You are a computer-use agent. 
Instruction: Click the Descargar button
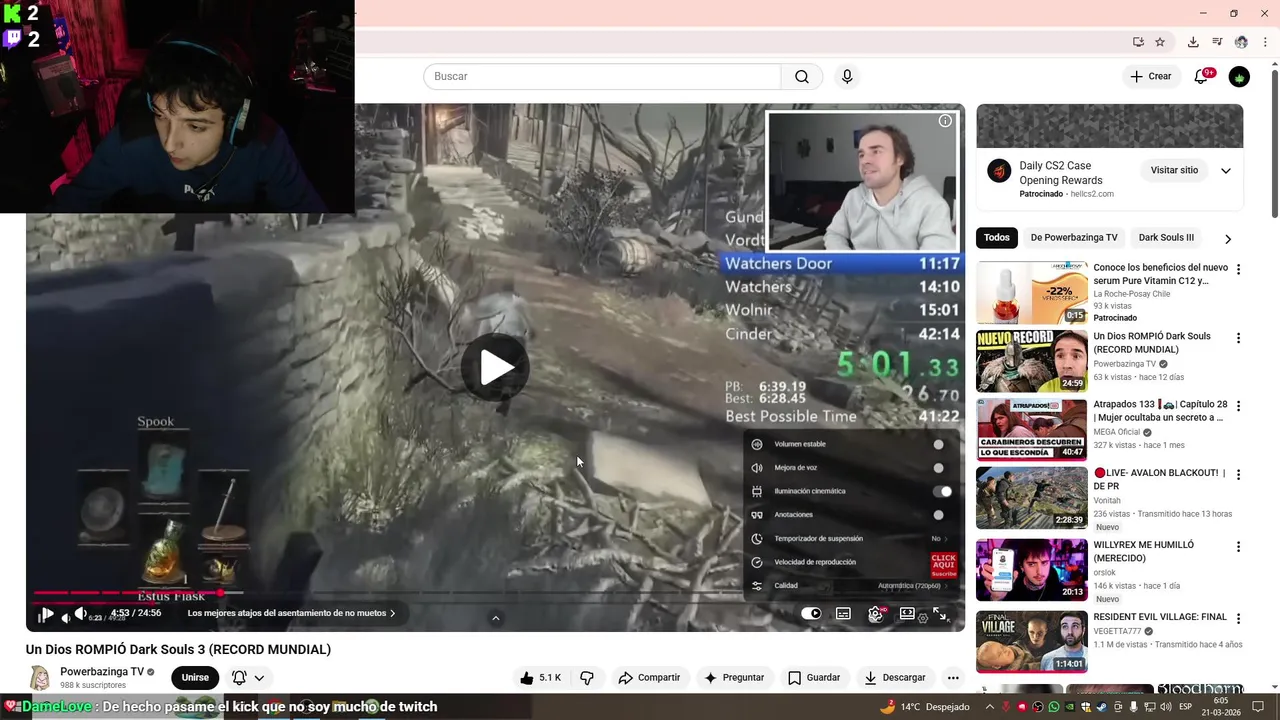coord(895,678)
